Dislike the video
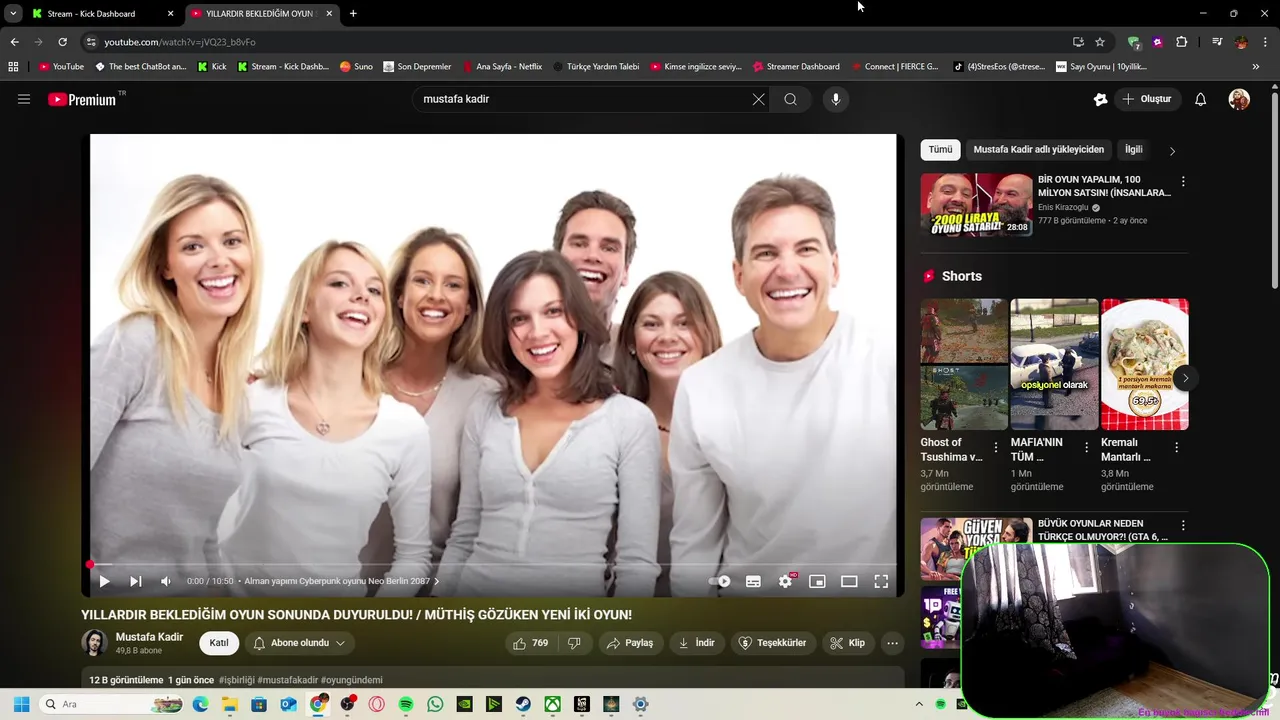Image resolution: width=1280 pixels, height=720 pixels. (574, 643)
